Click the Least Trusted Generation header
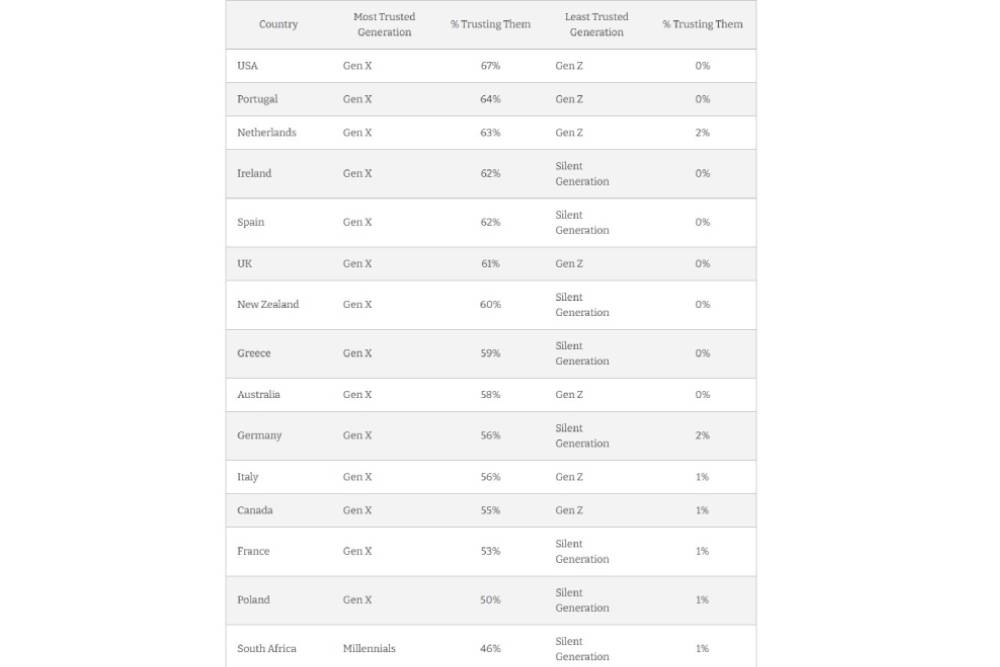Viewport: 1000px width, 667px height. (x=596, y=24)
